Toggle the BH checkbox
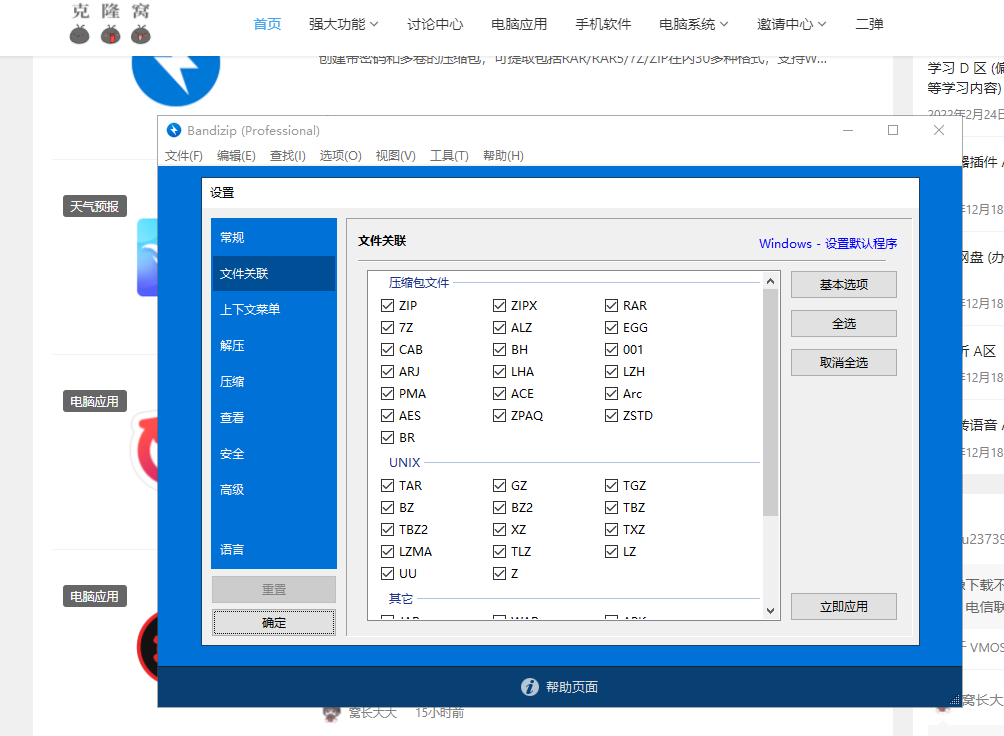Screen dimensions: 1004x736 tap(499, 350)
